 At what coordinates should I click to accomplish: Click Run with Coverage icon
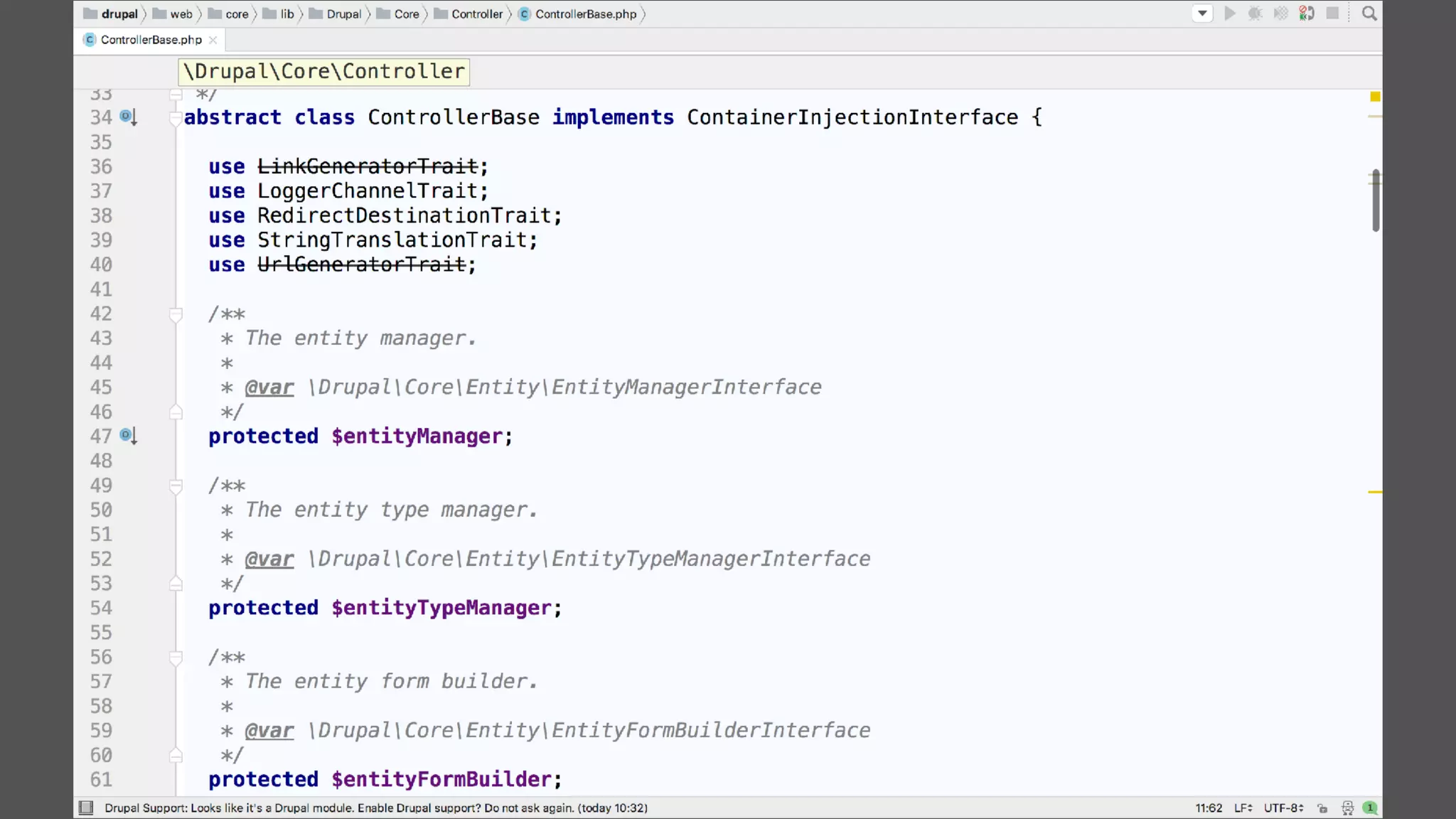pos(1280,14)
